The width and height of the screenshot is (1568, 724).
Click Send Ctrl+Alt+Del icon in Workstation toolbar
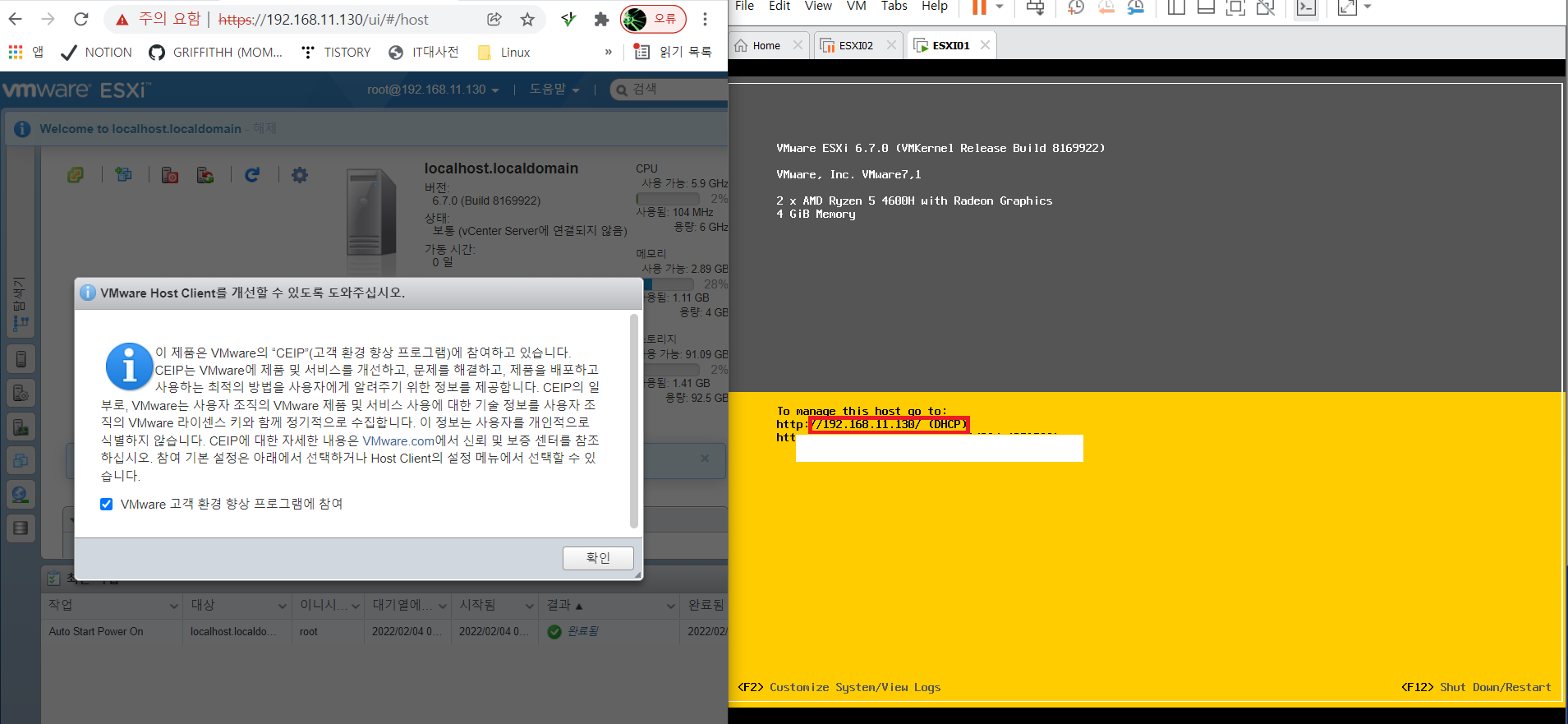1036,7
